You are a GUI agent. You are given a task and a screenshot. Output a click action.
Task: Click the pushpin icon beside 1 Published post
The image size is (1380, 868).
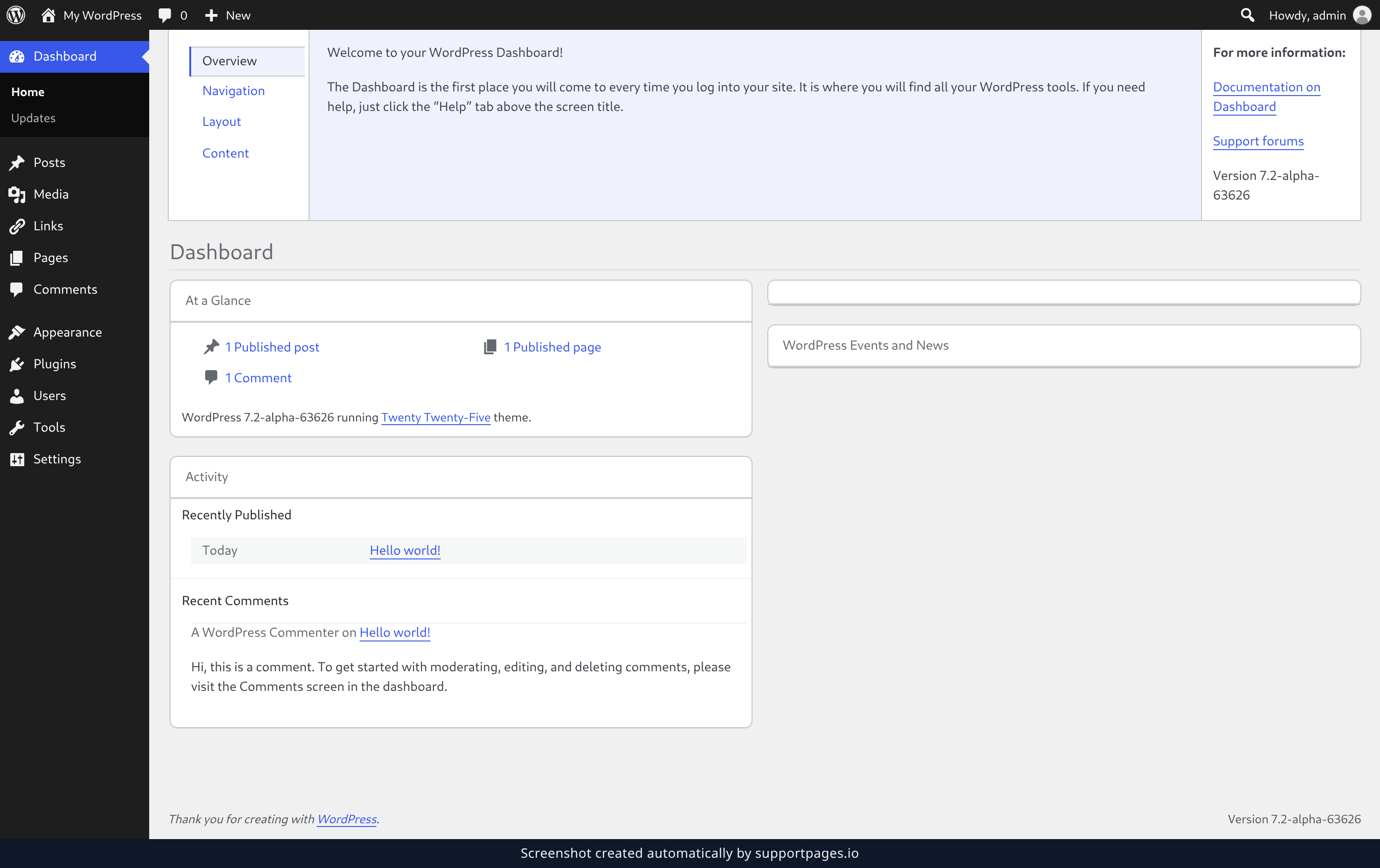[x=212, y=347]
